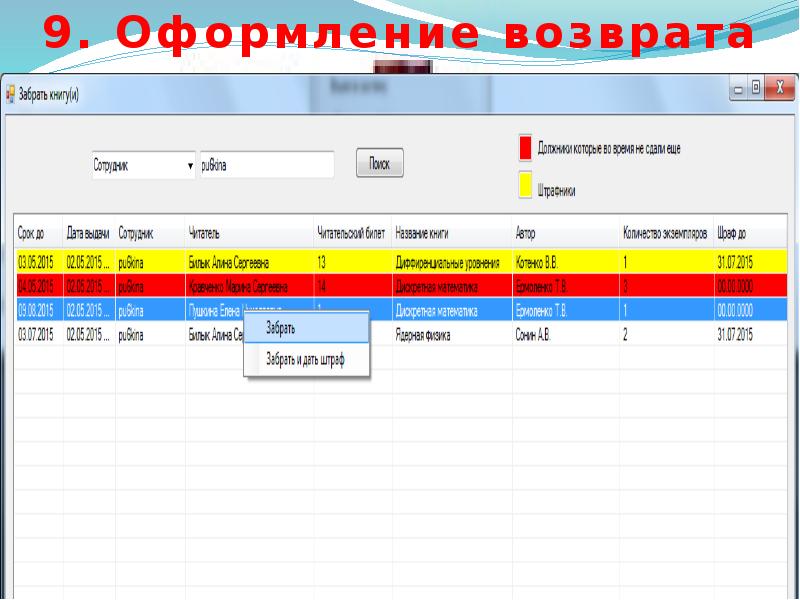The image size is (800, 600).
Task: Click the yellow Штрафники legend swatch
Action: point(525,185)
